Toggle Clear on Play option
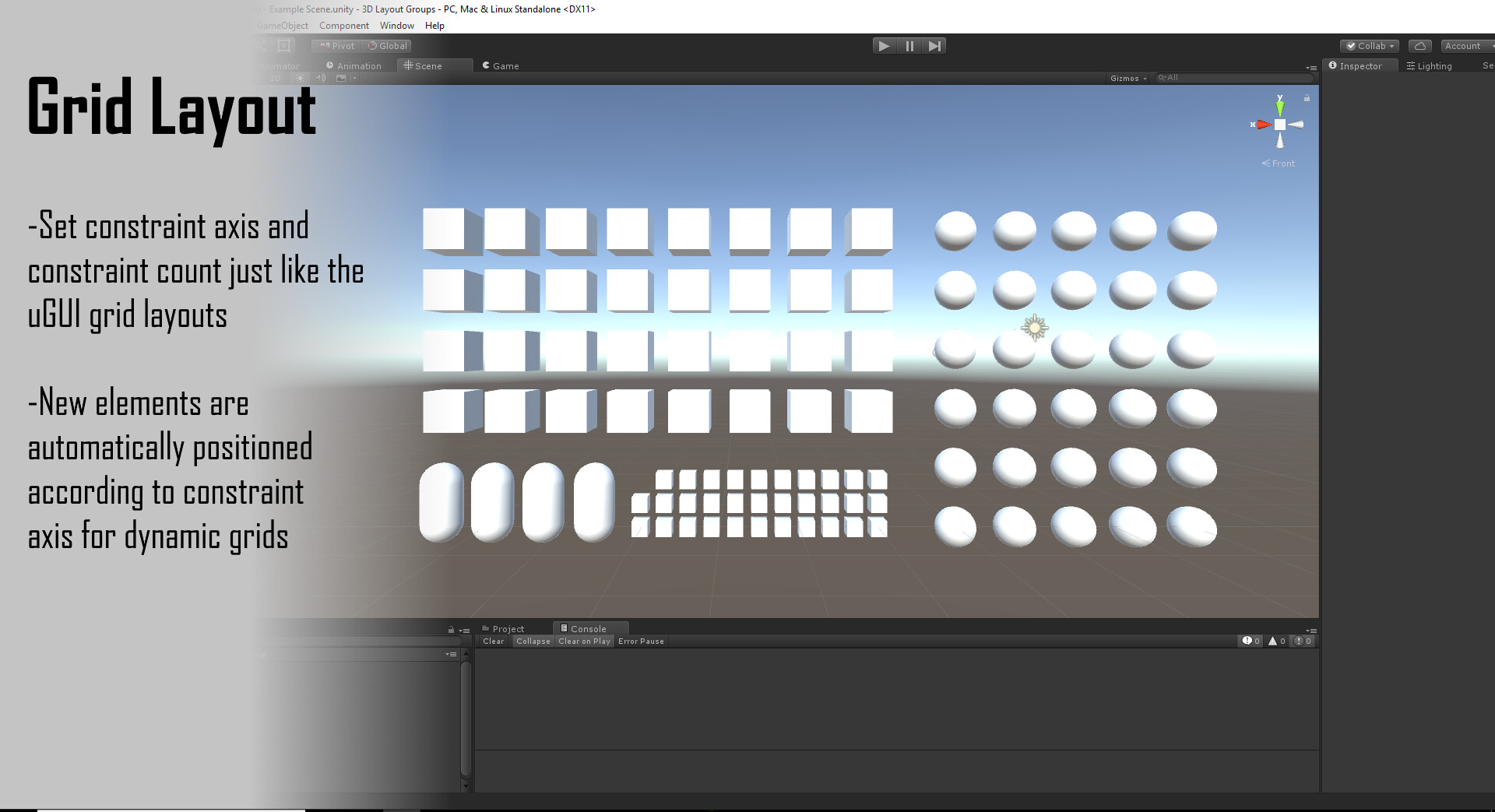Screen dimensions: 1495x812 [584, 642]
